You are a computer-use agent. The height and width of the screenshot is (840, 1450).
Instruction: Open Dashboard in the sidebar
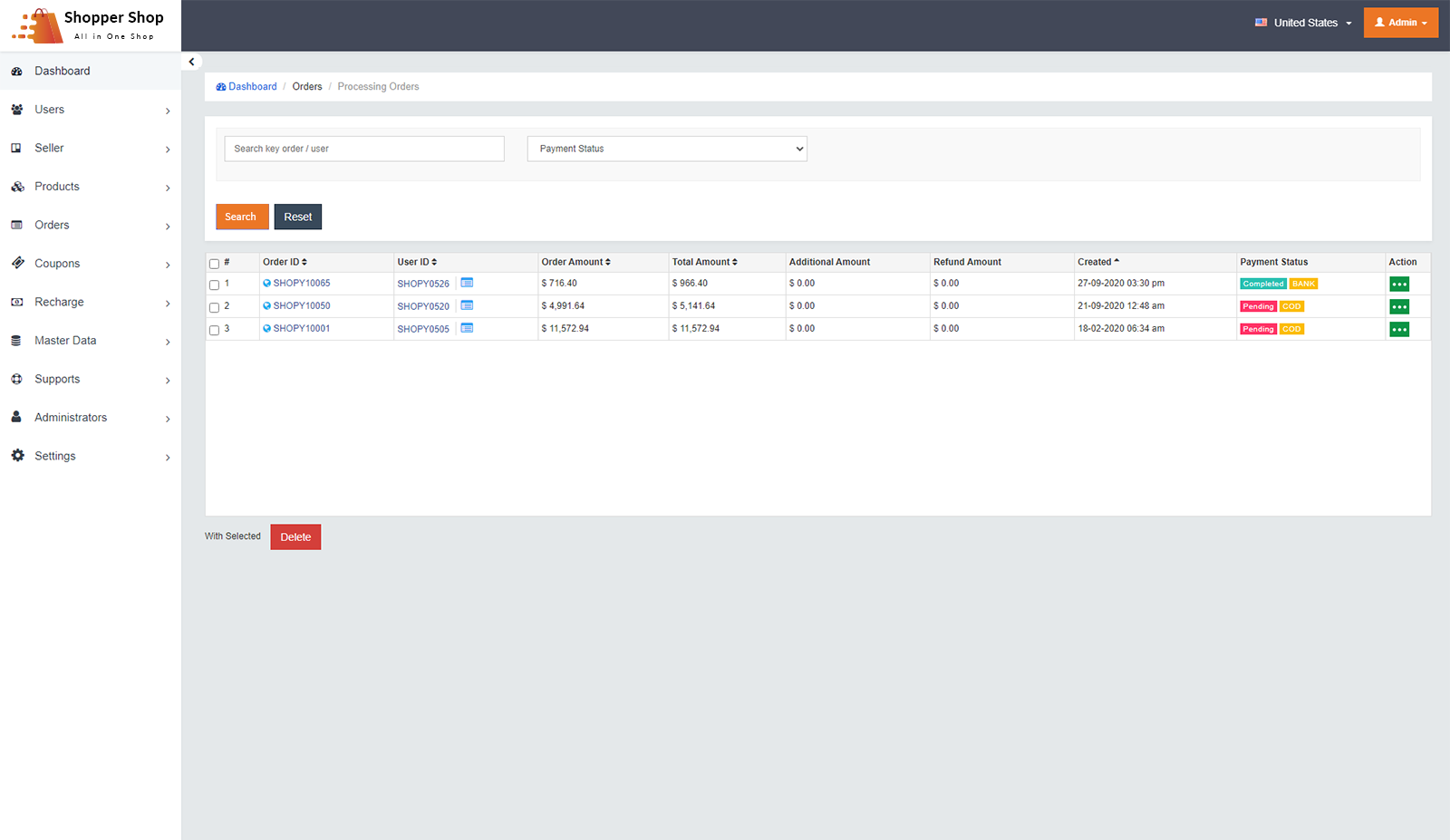click(91, 71)
